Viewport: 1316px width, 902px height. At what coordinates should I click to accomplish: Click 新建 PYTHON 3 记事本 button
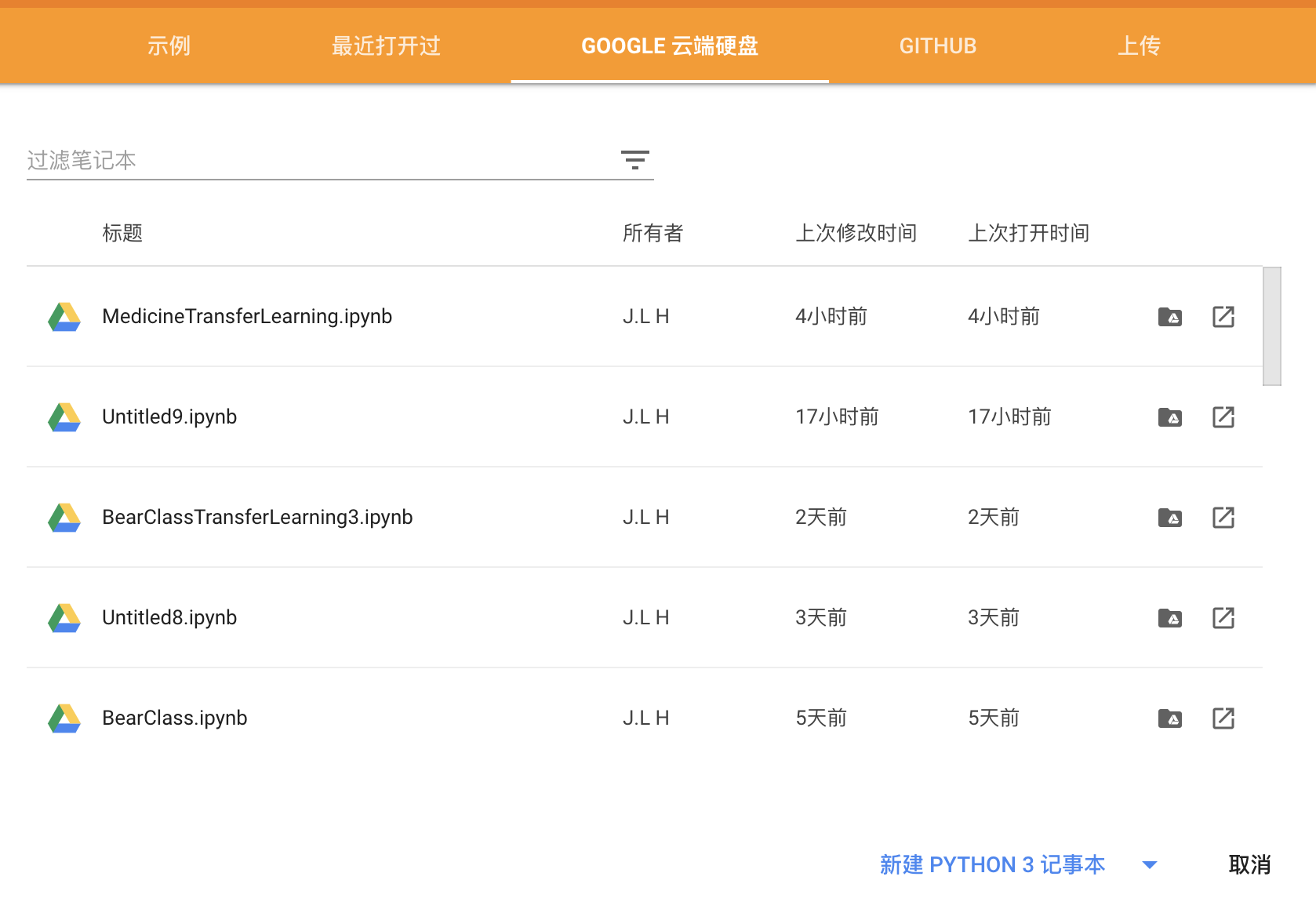992,864
